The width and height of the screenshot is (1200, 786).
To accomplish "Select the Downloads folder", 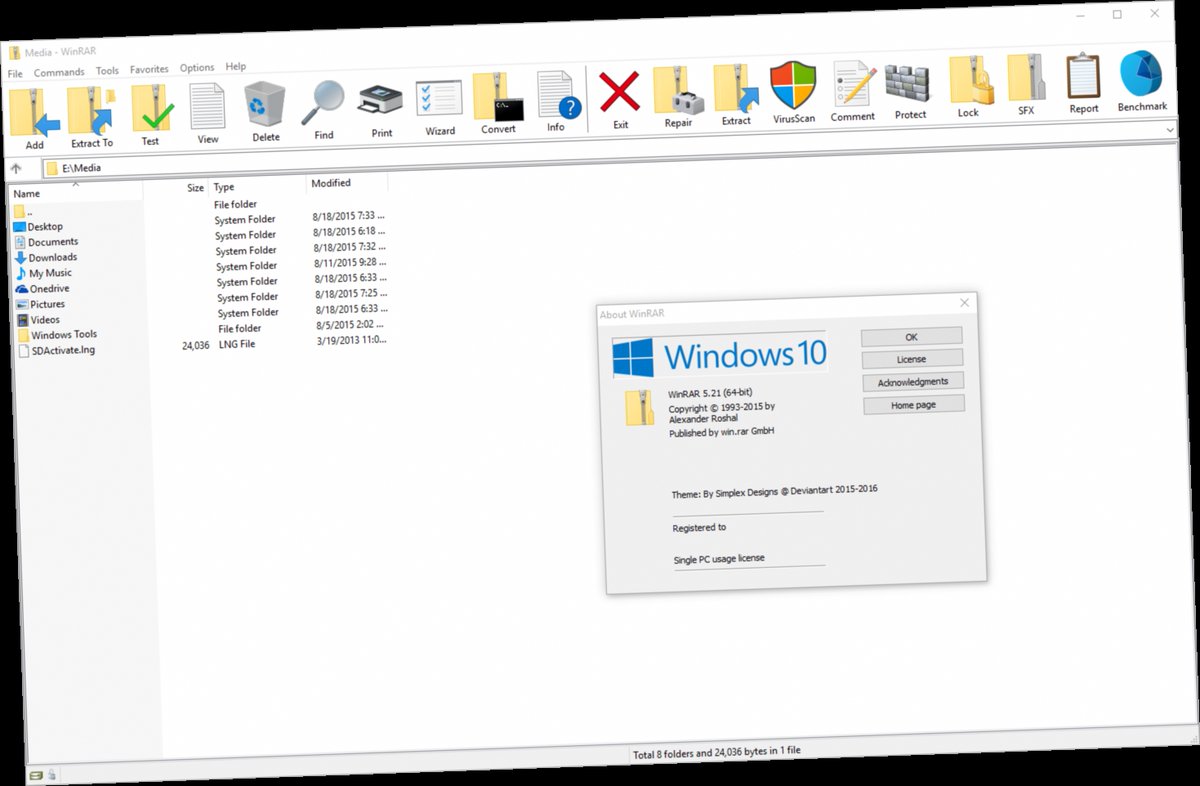I will tap(46, 258).
